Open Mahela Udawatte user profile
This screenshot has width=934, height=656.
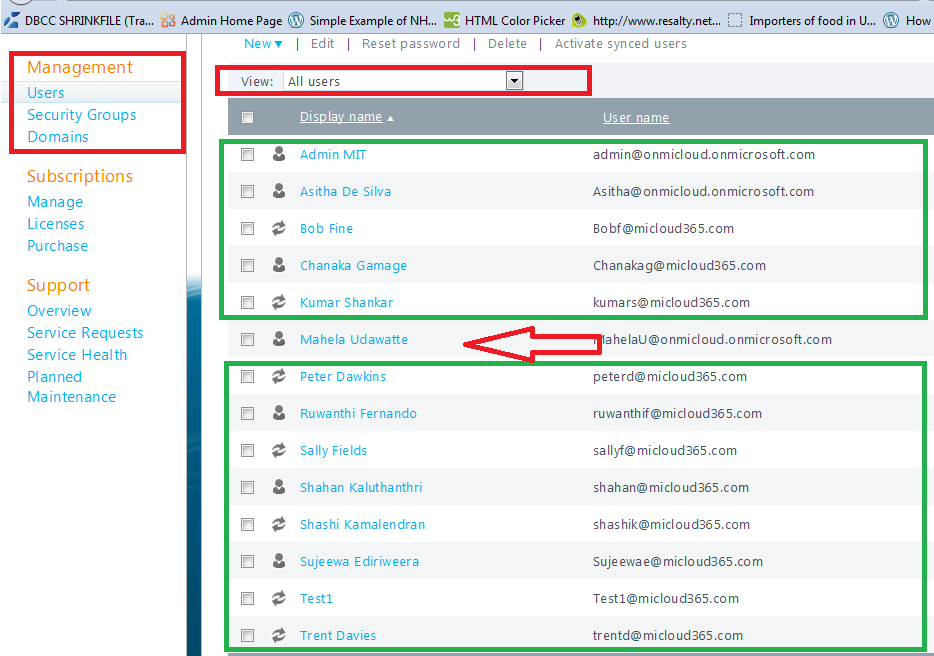[x=354, y=340]
